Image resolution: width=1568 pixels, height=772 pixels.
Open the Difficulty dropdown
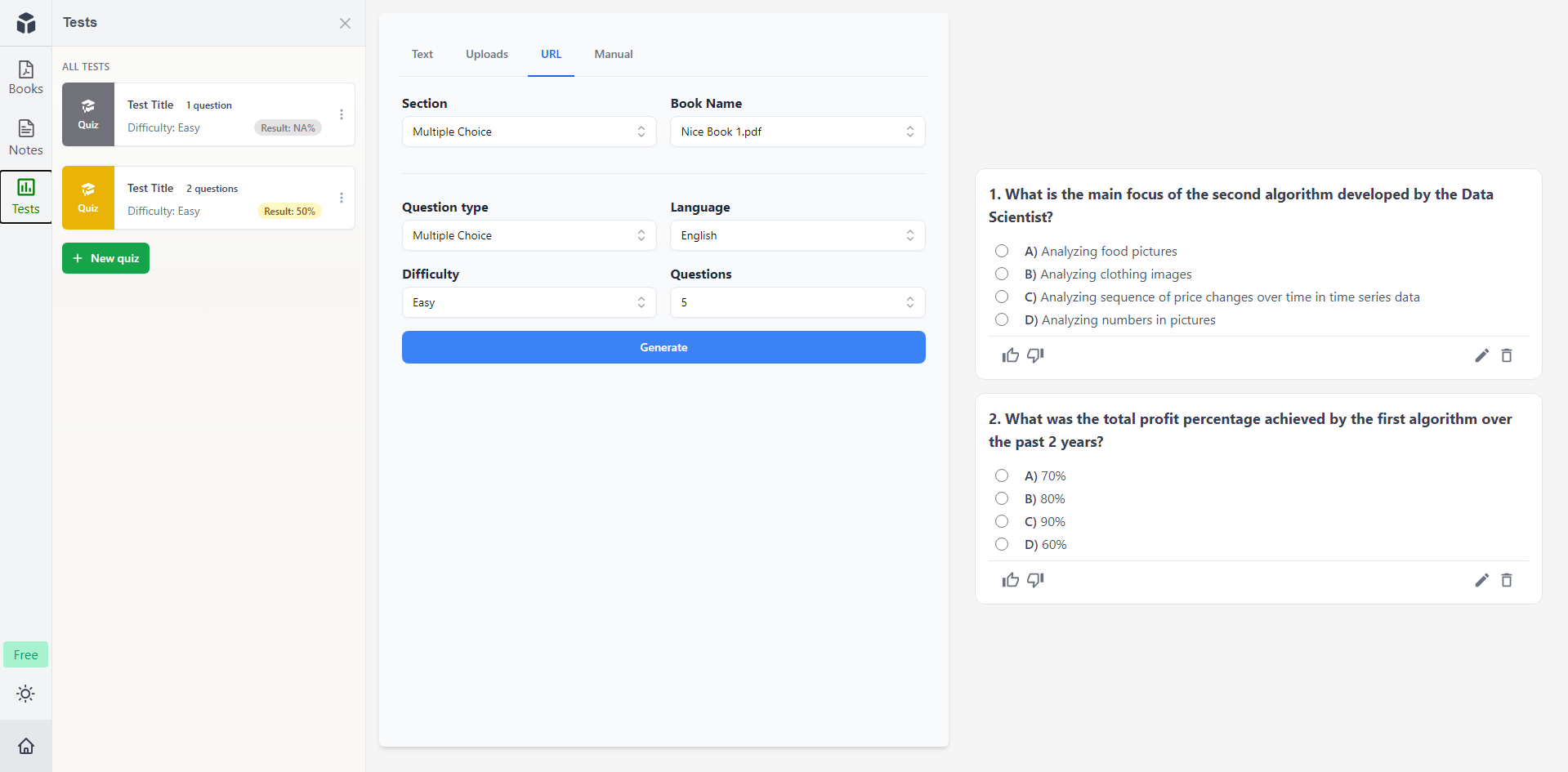coord(528,302)
